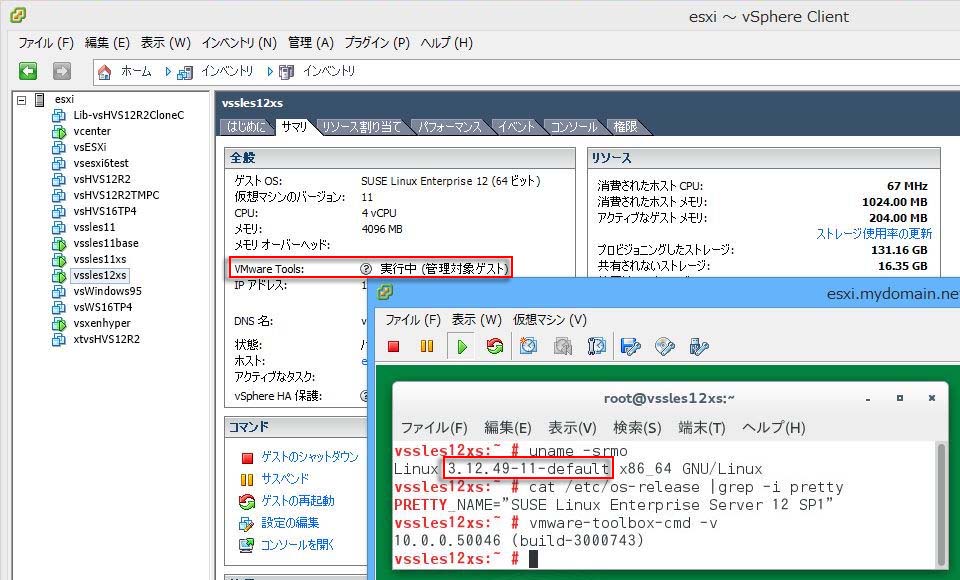The image size is (960, 580).
Task: Open 表示 (W) menu in console window
Action: click(x=476, y=320)
